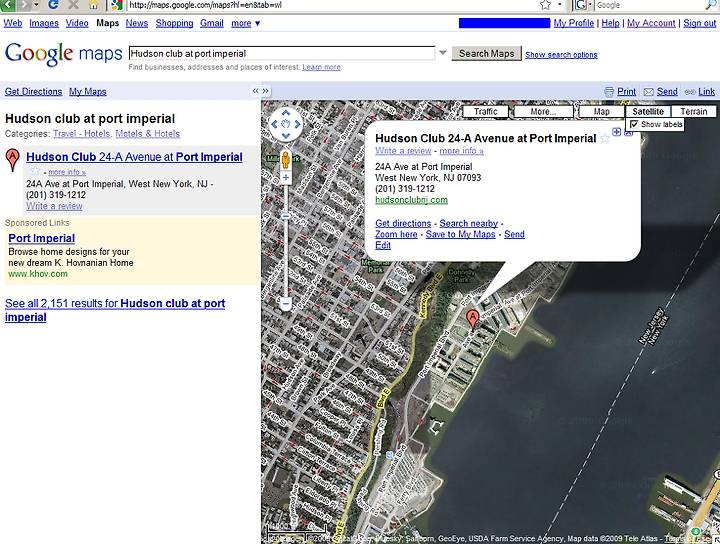Image resolution: width=720 pixels, height=544 pixels.
Task: Click the magnifying glass search icon
Action: [x=711, y=5]
